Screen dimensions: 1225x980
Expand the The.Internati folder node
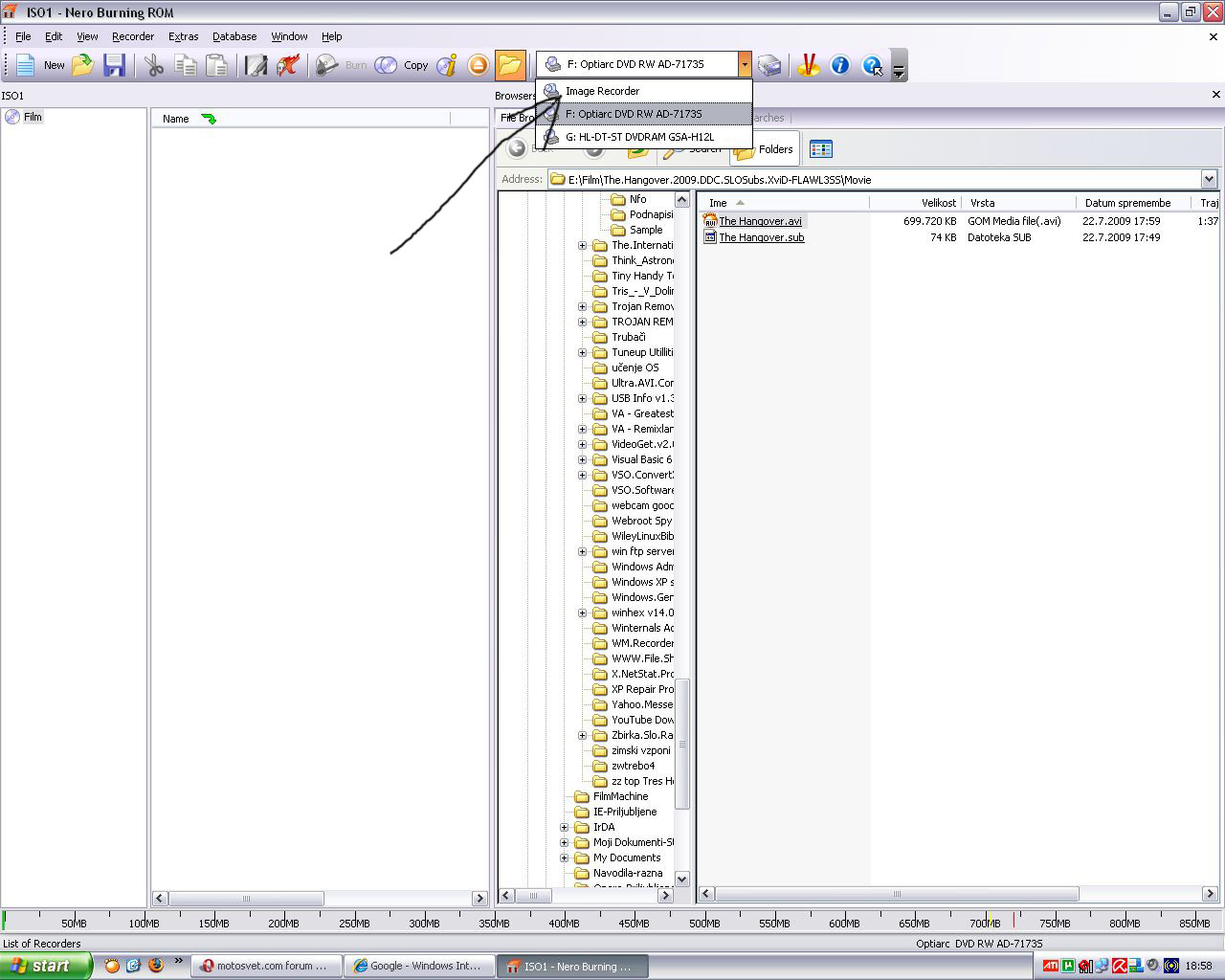tap(582, 246)
